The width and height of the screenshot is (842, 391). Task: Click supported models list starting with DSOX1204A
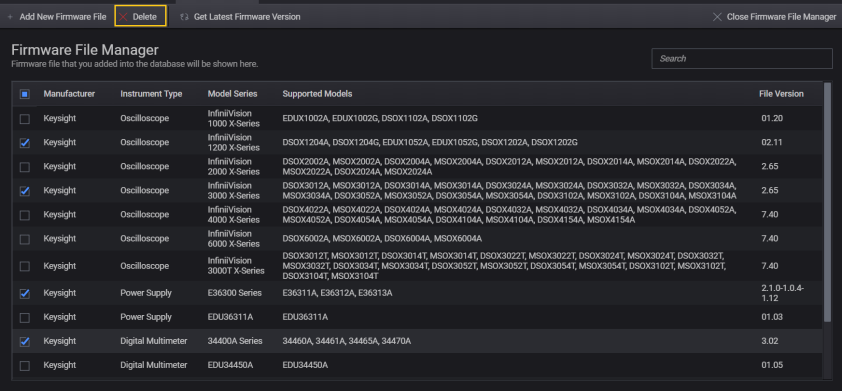(430, 142)
